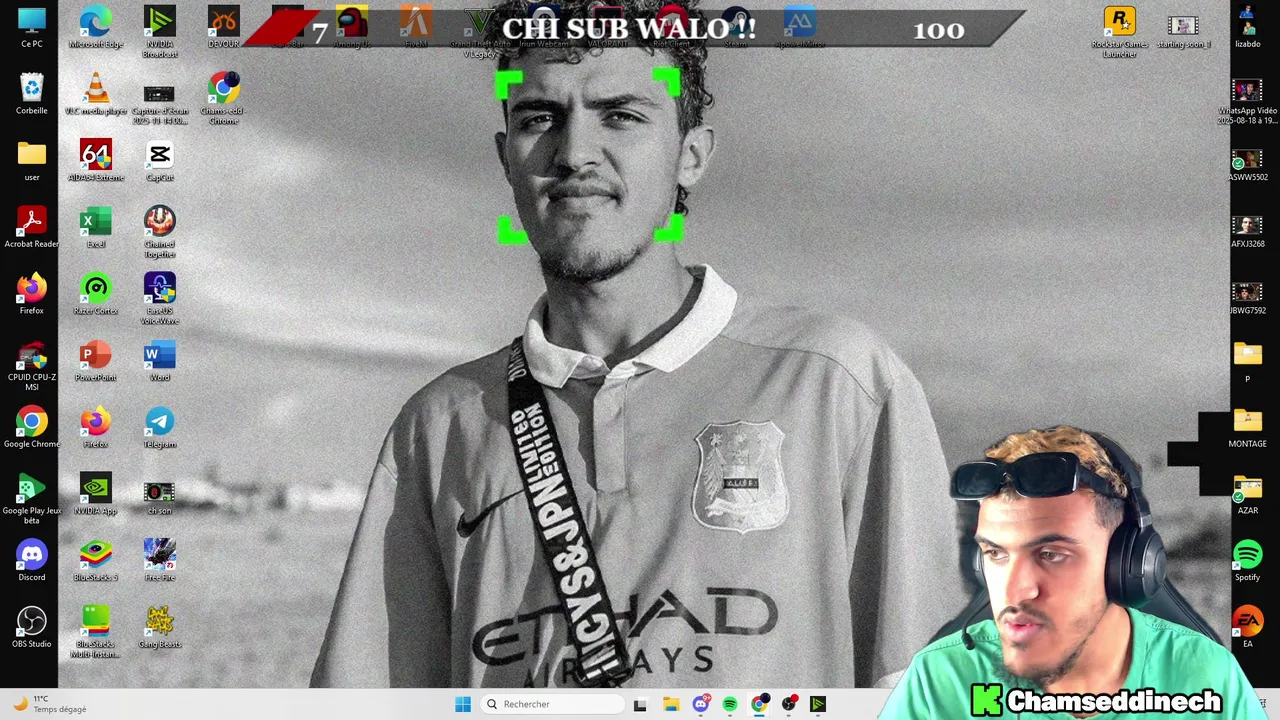Select the FiveM desktop shortcut
Image resolution: width=1280 pixels, height=720 pixels.
click(x=416, y=28)
